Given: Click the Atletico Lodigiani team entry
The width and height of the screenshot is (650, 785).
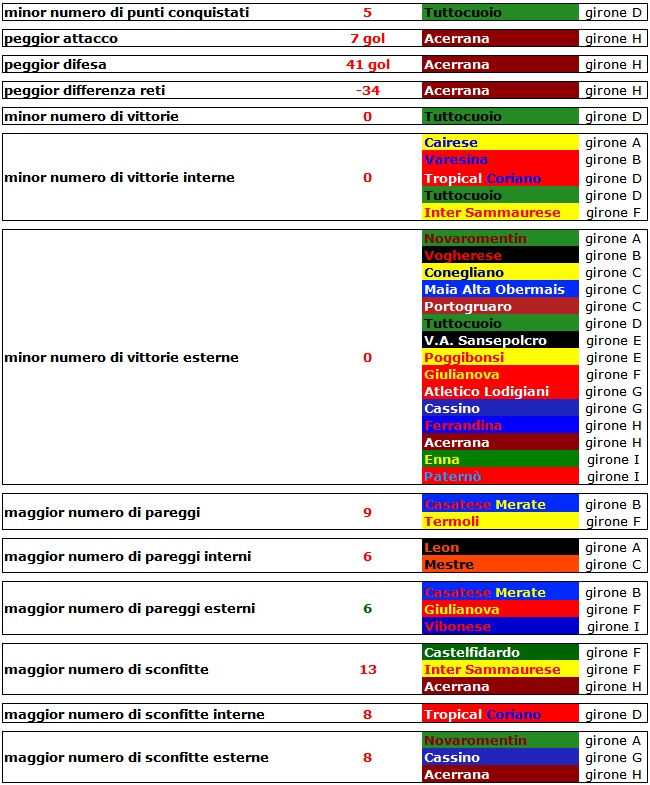Looking at the screenshot, I should 500,392.
